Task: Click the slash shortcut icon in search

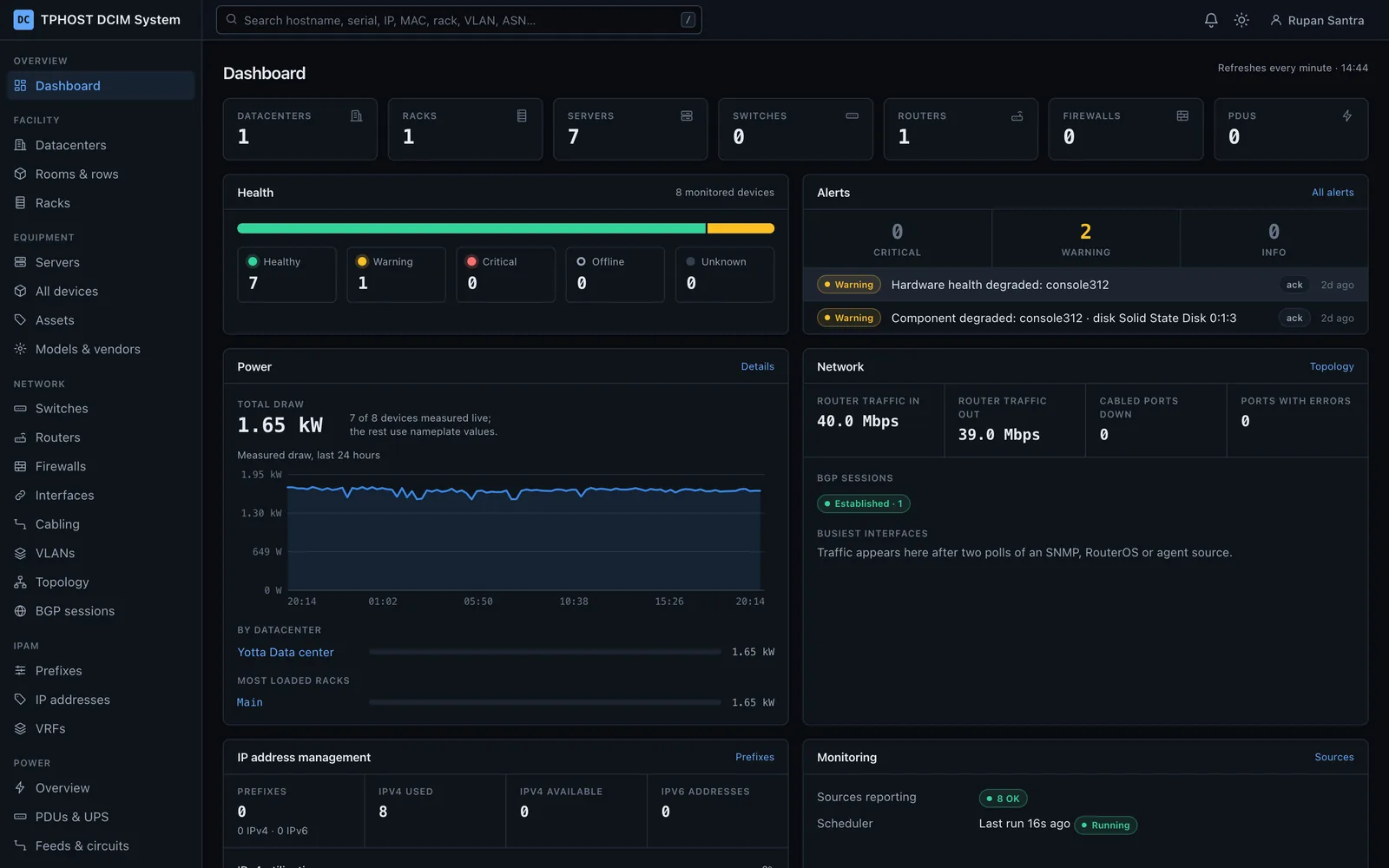Action: coord(688,20)
